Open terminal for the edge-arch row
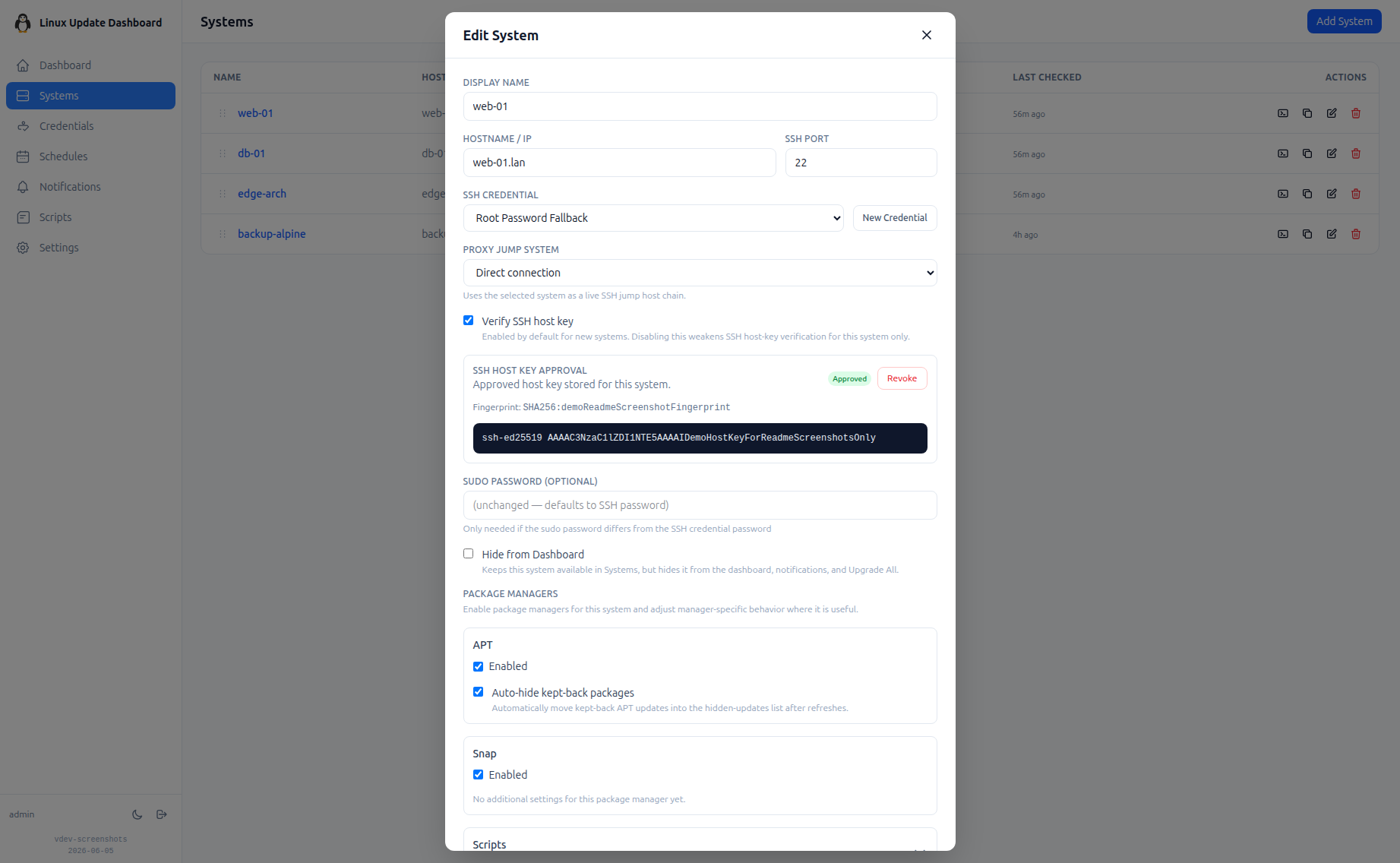Viewport: 1400px width, 863px height. pyautogui.click(x=1283, y=194)
